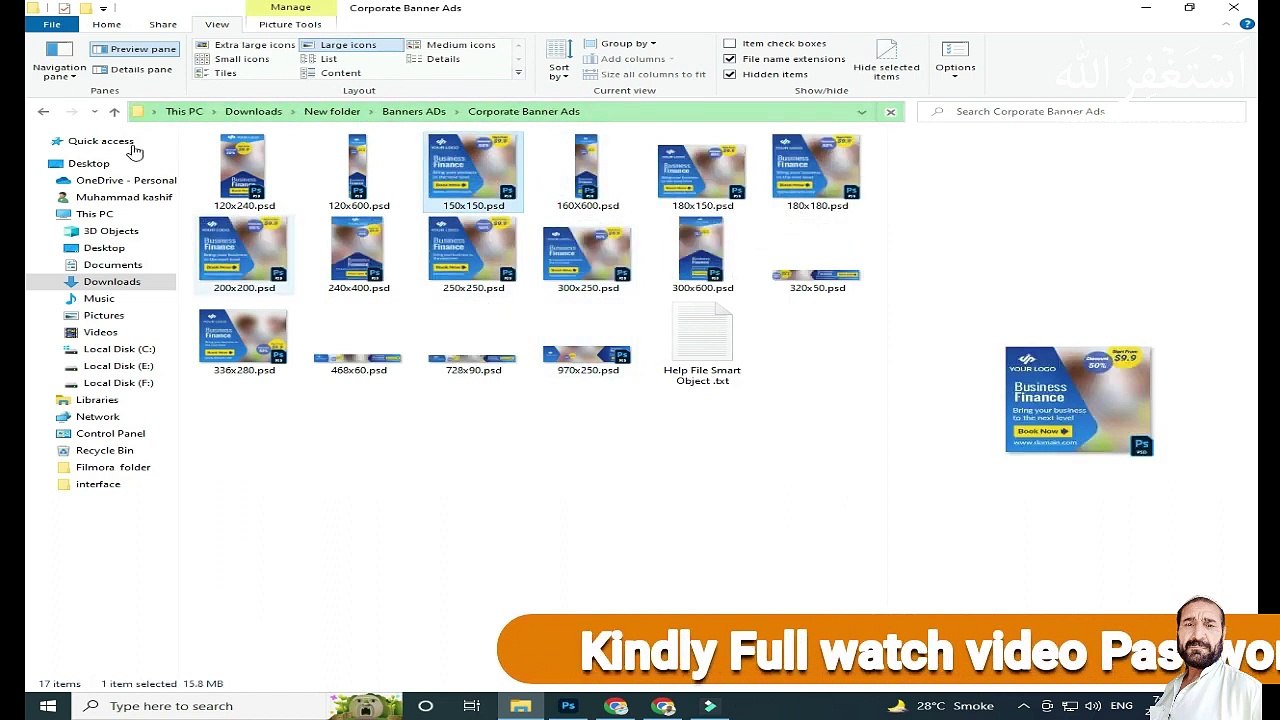Select Help File Smart Object .txt

point(702,346)
